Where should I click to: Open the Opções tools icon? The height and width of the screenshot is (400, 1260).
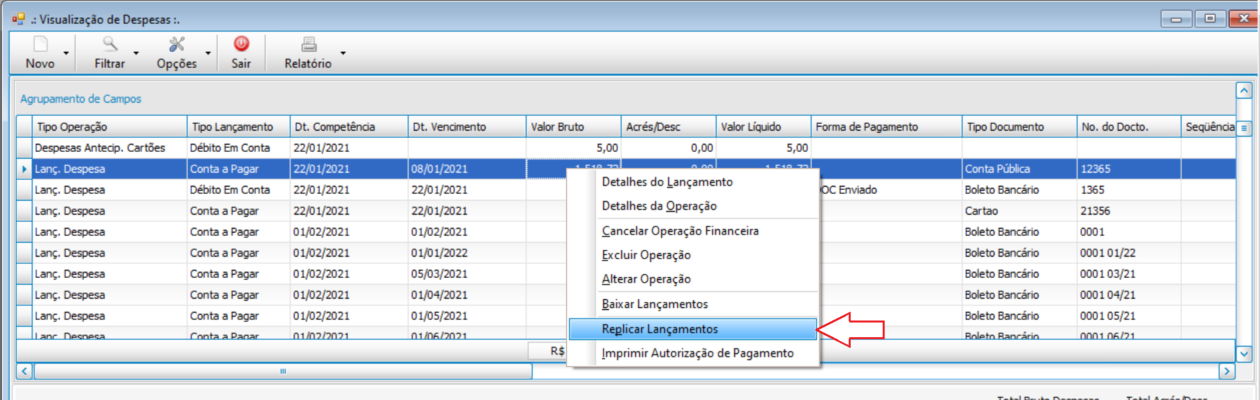(177, 44)
